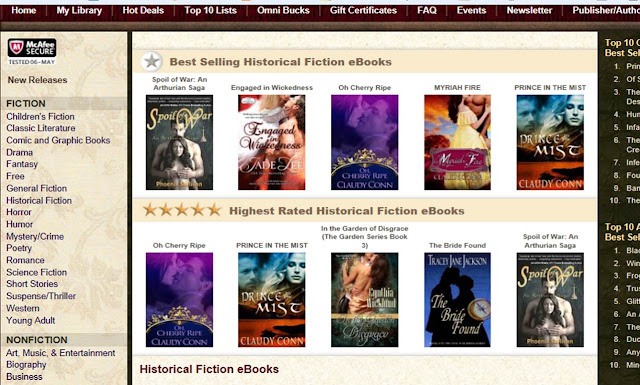
Task: Open the FAQ nav item
Action: pos(427,10)
